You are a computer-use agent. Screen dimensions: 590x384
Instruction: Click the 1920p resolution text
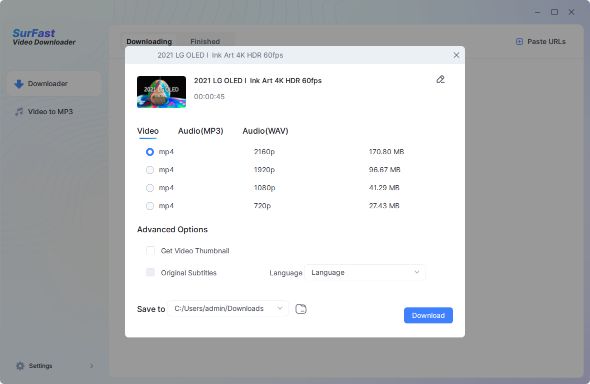point(264,170)
